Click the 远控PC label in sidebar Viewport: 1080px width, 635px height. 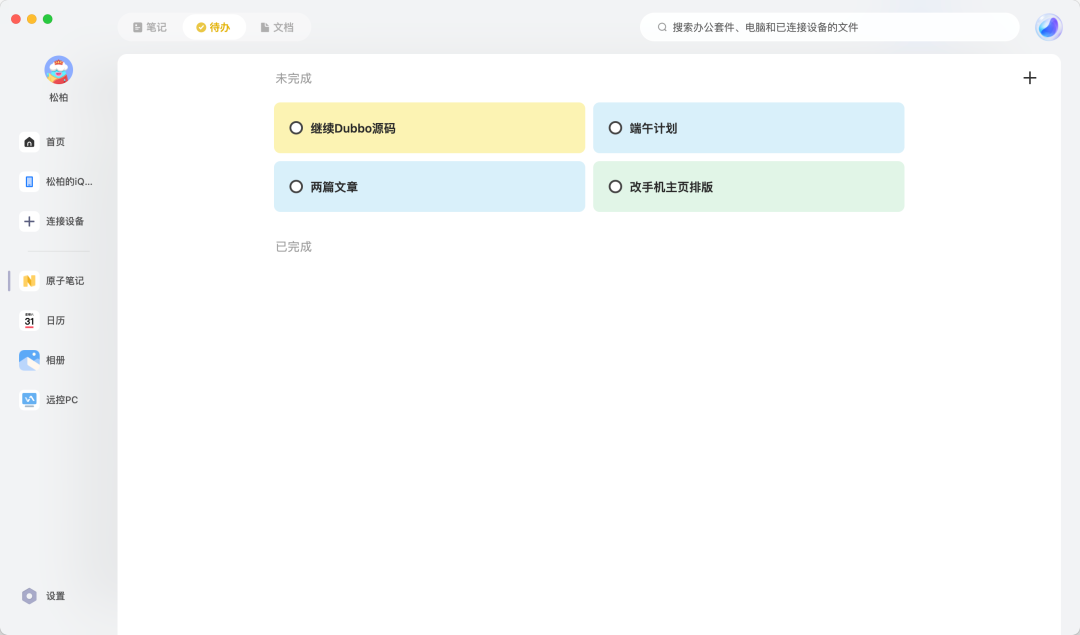click(62, 399)
